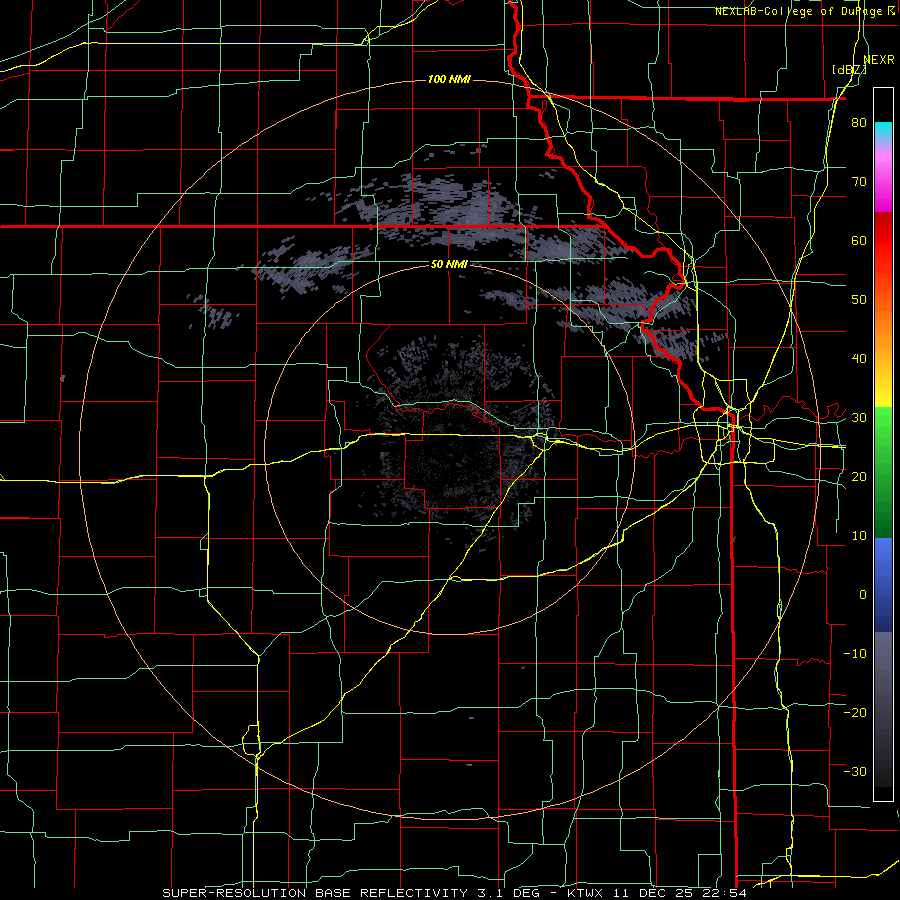Click the '[dBZ]' unit label
900x900 pixels.
(849, 70)
